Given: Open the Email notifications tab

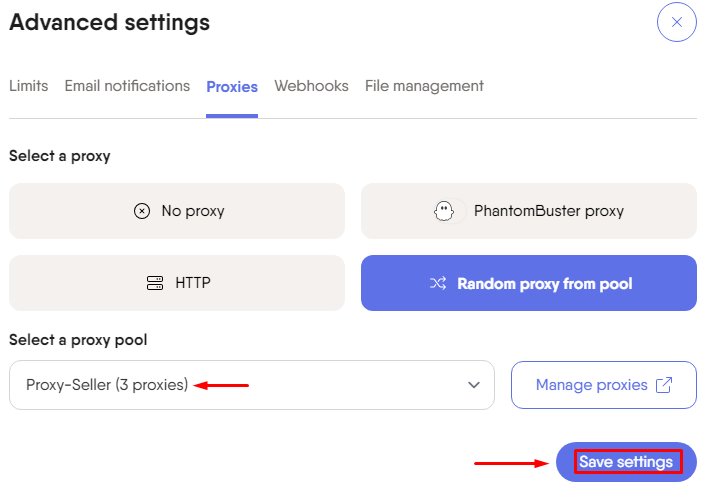Looking at the screenshot, I should click(127, 86).
